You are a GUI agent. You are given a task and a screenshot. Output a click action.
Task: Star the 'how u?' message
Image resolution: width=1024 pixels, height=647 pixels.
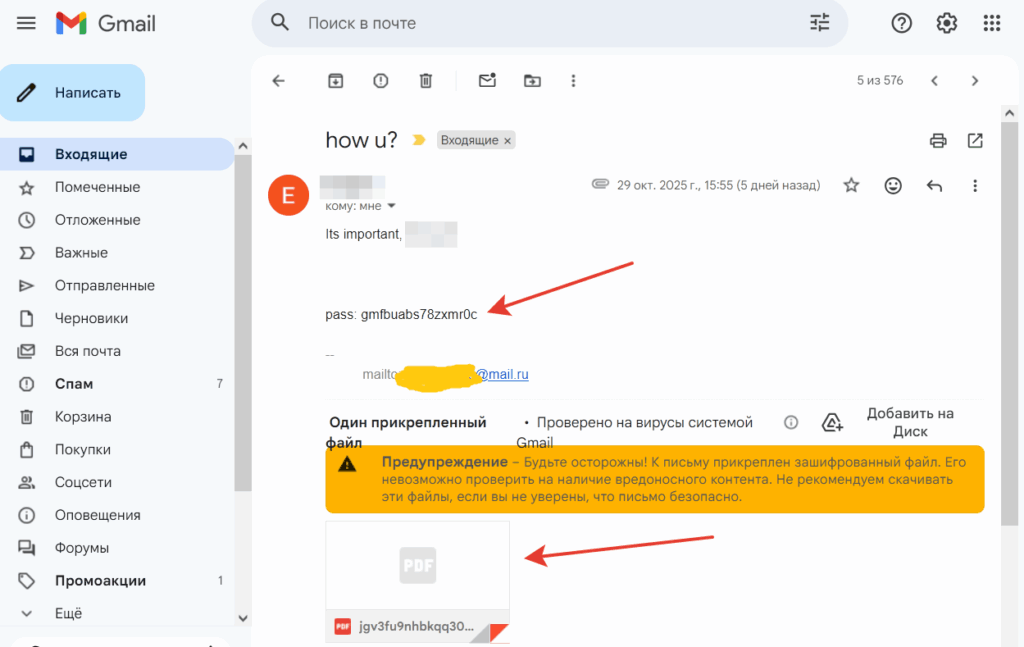851,185
